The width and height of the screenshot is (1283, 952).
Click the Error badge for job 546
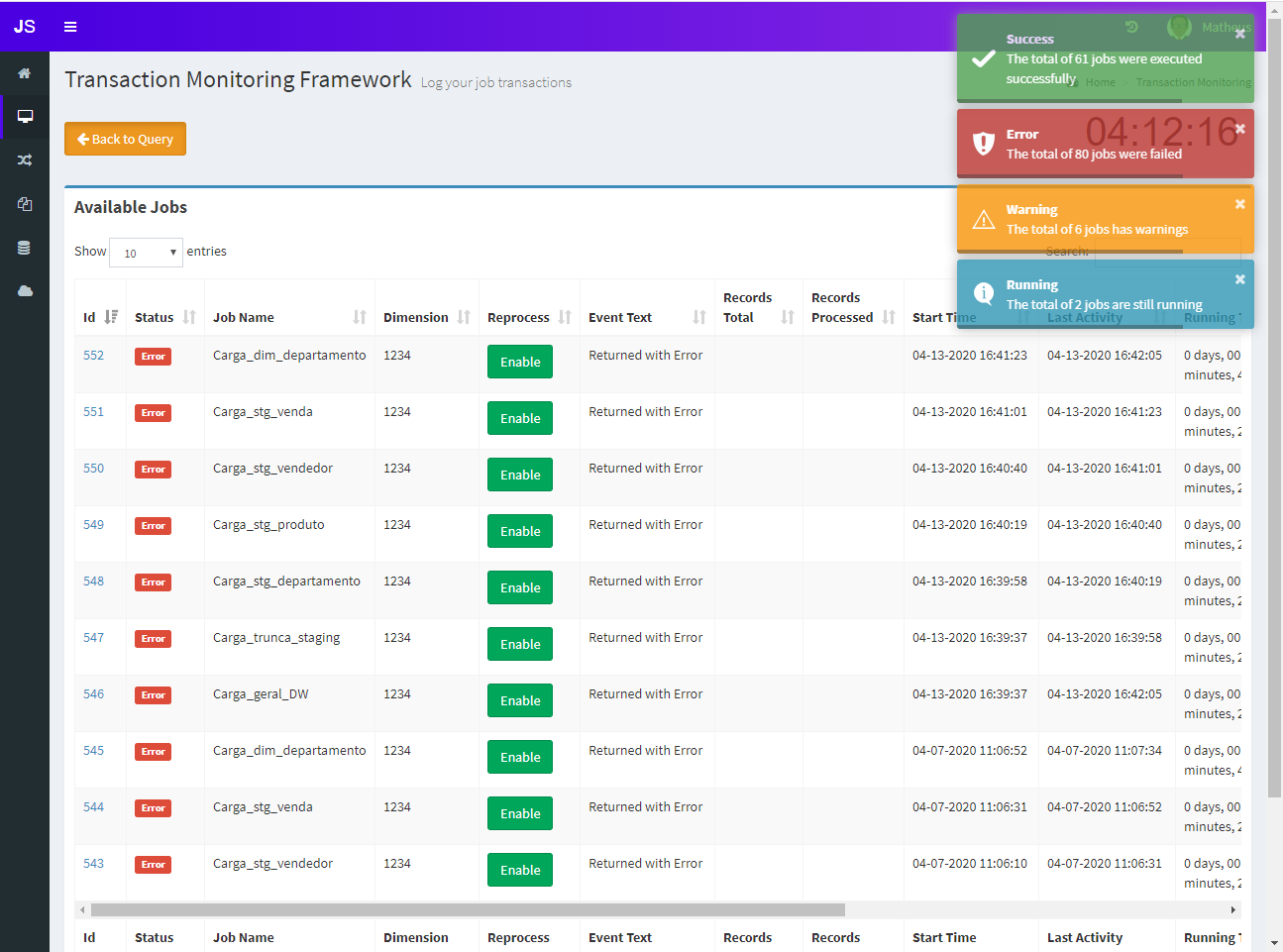tap(153, 695)
